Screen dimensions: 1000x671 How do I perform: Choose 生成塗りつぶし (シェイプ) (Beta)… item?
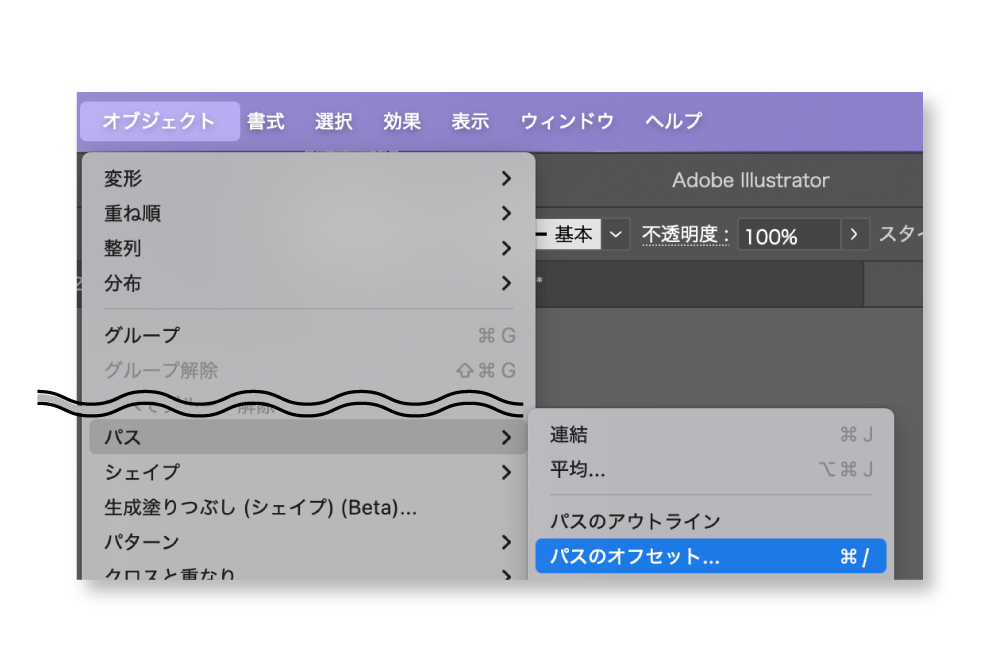pos(309,507)
